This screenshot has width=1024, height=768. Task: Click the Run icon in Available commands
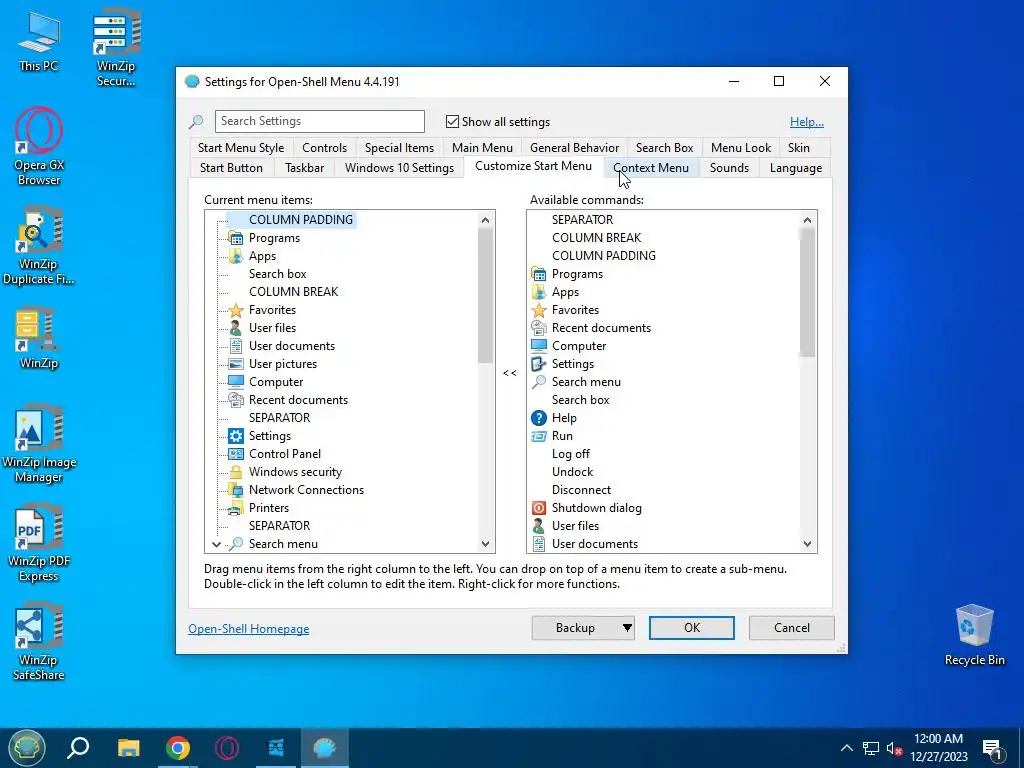coord(539,436)
